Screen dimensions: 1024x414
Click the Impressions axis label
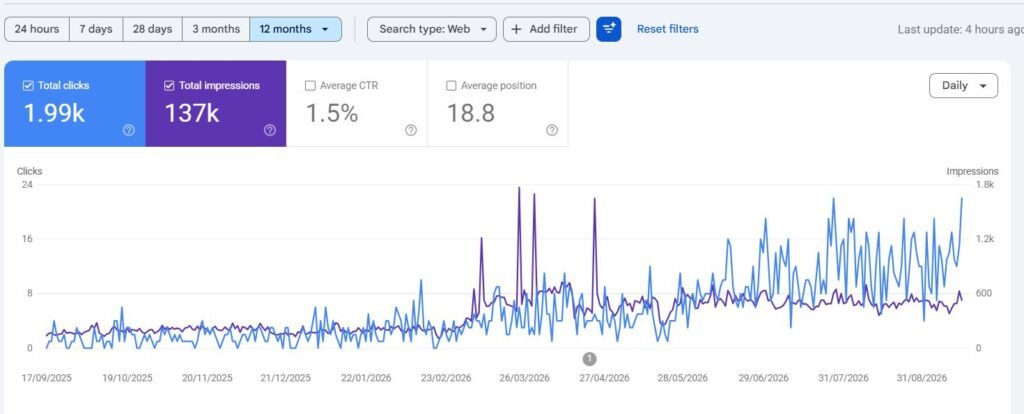coord(972,171)
